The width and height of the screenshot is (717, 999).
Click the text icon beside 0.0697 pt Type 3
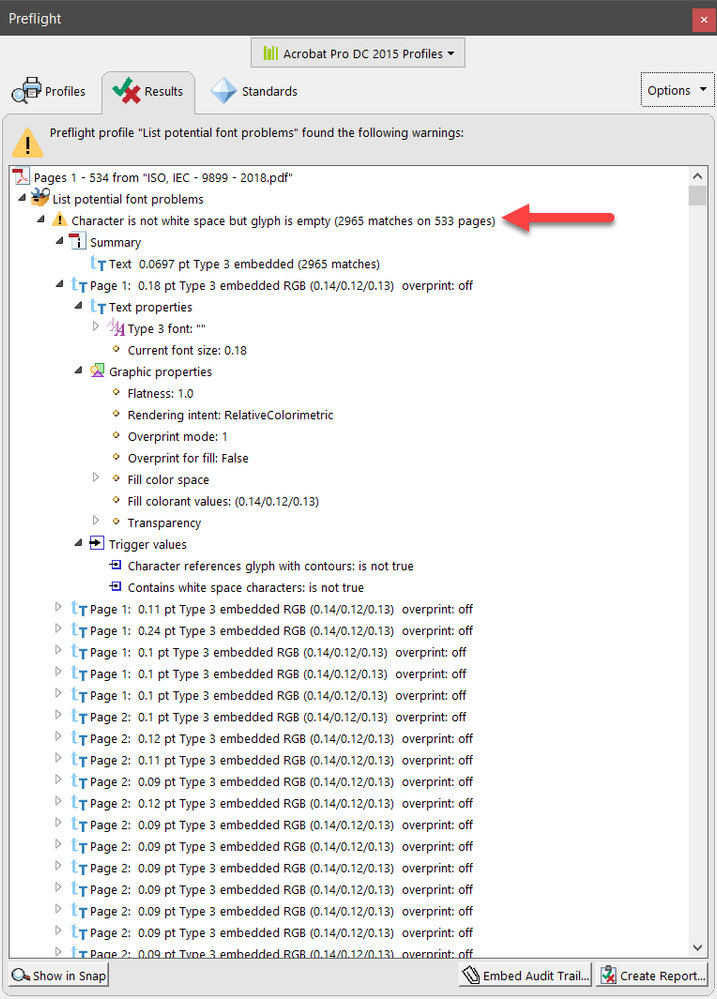(98, 263)
